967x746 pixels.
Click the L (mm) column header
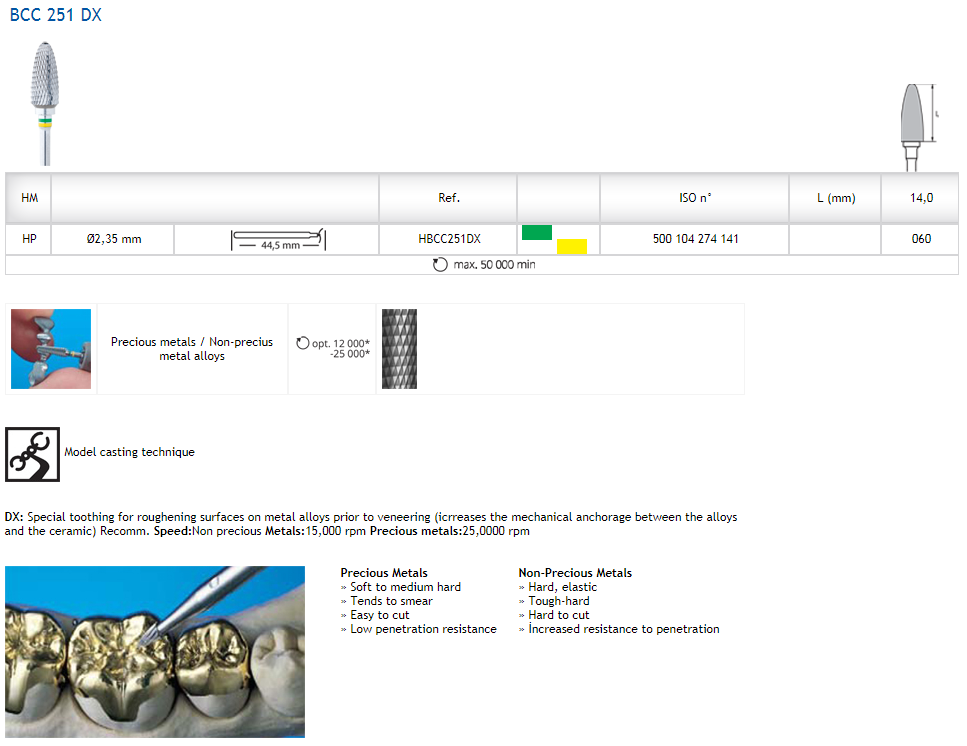pos(836,198)
